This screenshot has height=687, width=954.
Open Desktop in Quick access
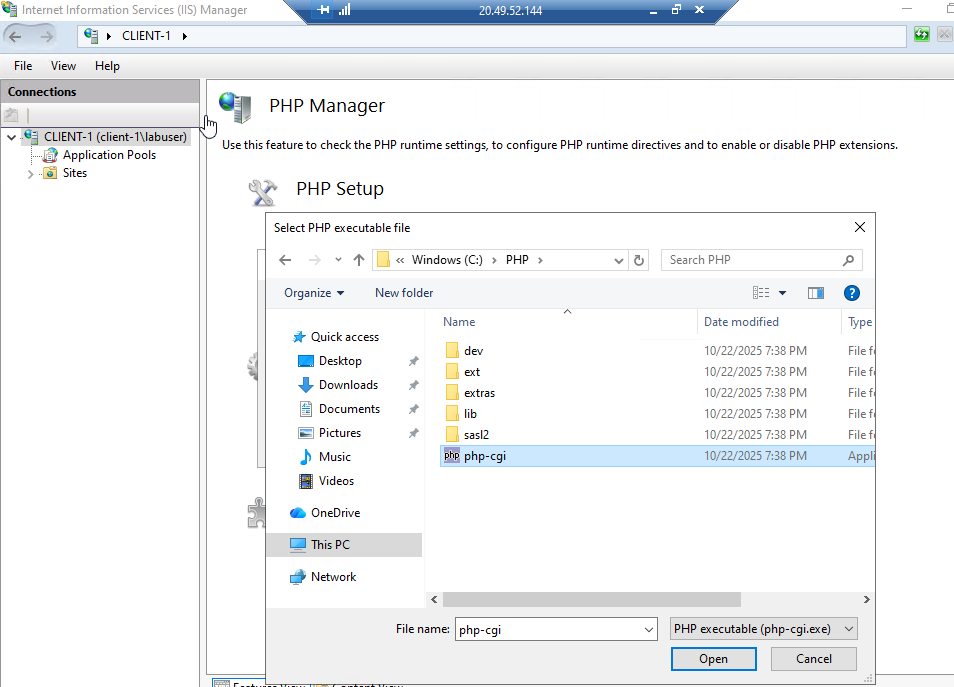pyautogui.click(x=340, y=361)
